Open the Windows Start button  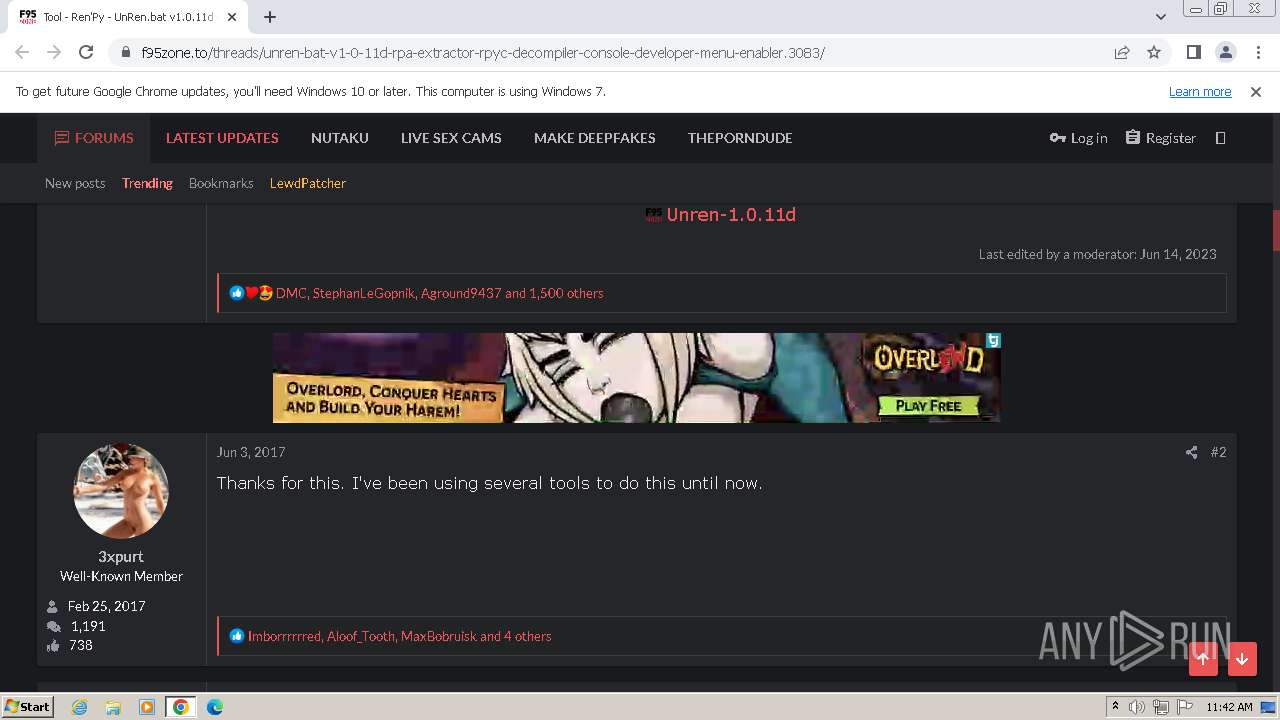point(27,706)
